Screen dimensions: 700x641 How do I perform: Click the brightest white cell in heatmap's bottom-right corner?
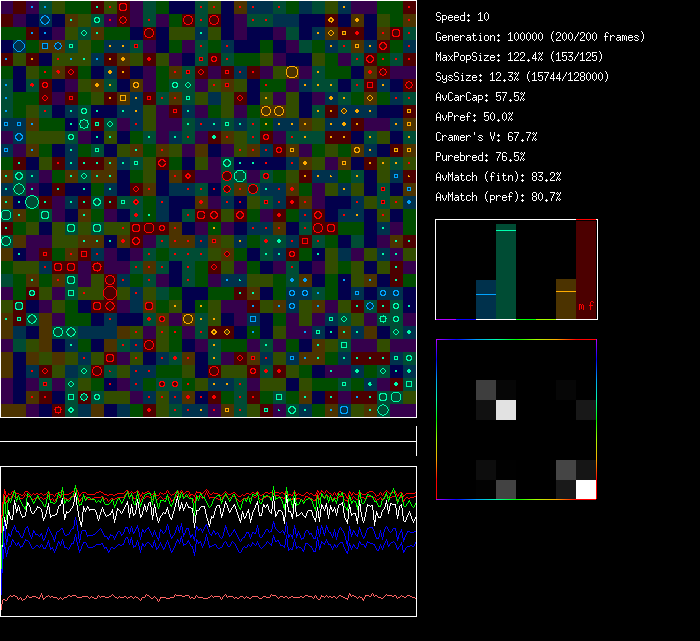(x=586, y=489)
